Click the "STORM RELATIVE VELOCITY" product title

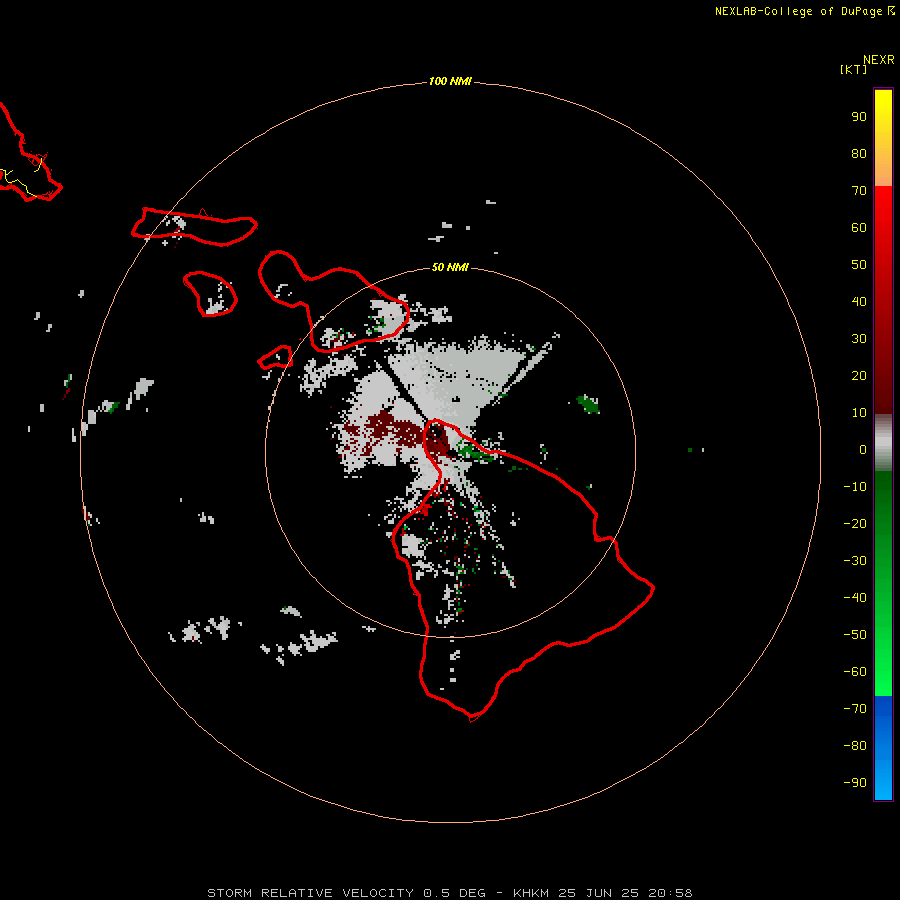pos(311,893)
